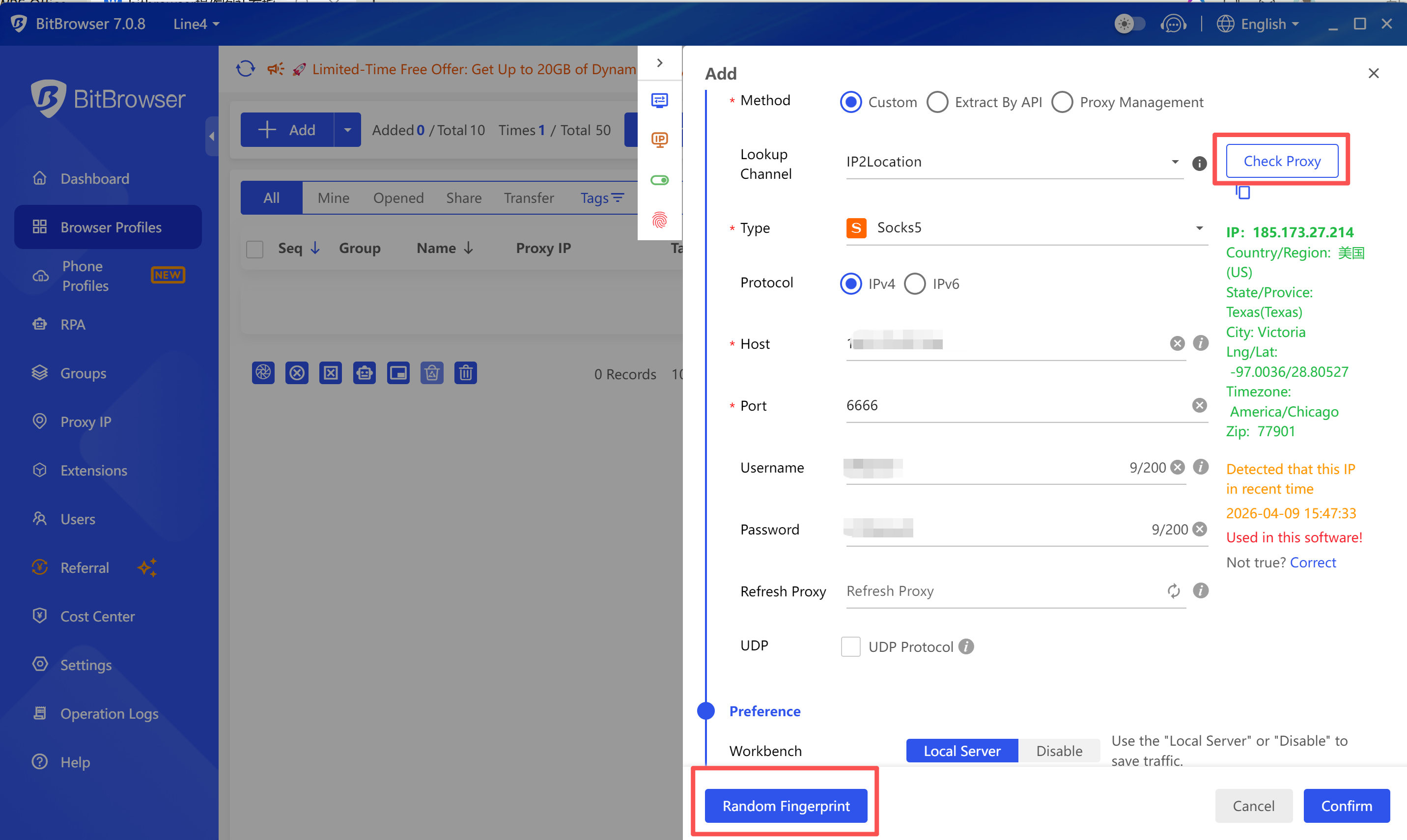Viewport: 1407px width, 840px height.
Task: Click the trash bin icon in bottom toolbar
Action: click(x=465, y=373)
